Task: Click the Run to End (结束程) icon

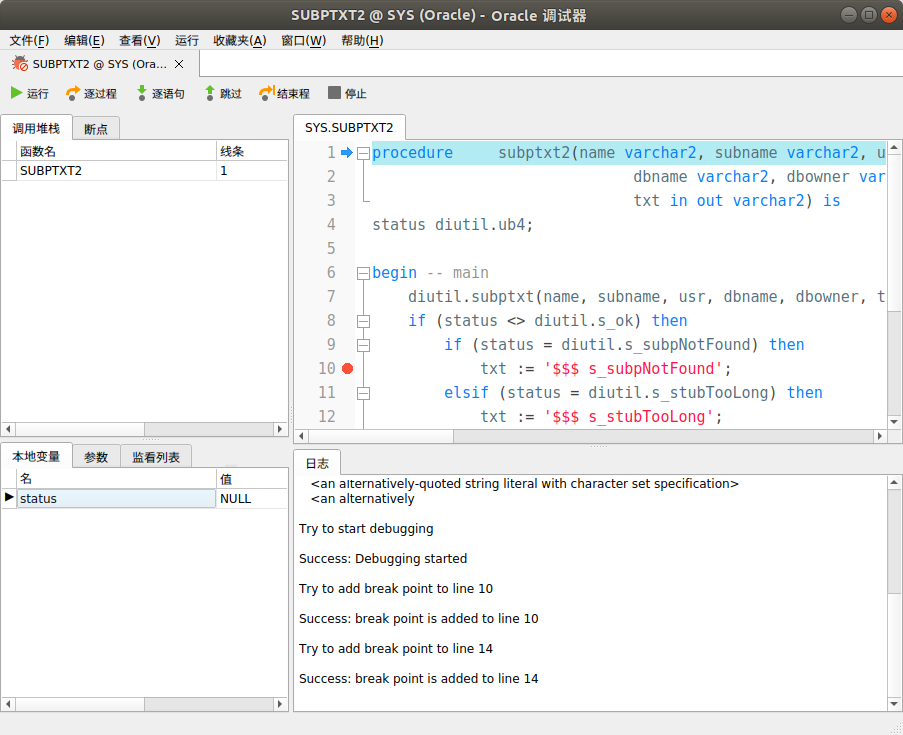Action: tap(267, 93)
